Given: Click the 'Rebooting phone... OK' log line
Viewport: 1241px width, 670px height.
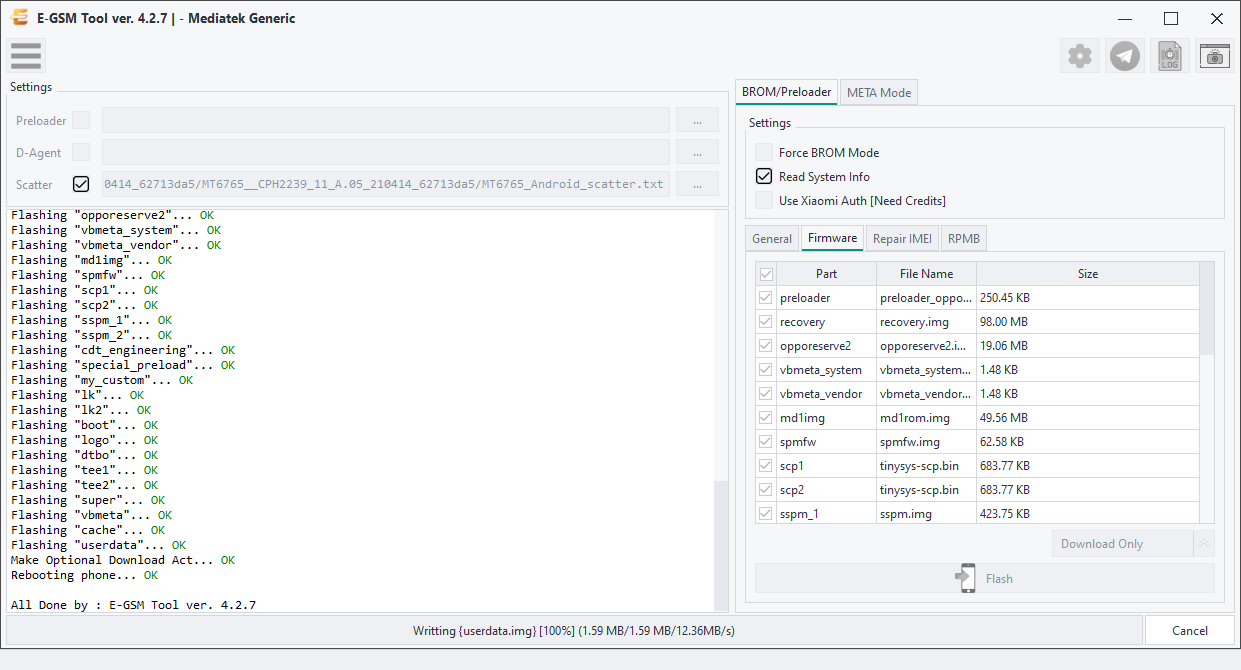Looking at the screenshot, I should click(x=84, y=575).
